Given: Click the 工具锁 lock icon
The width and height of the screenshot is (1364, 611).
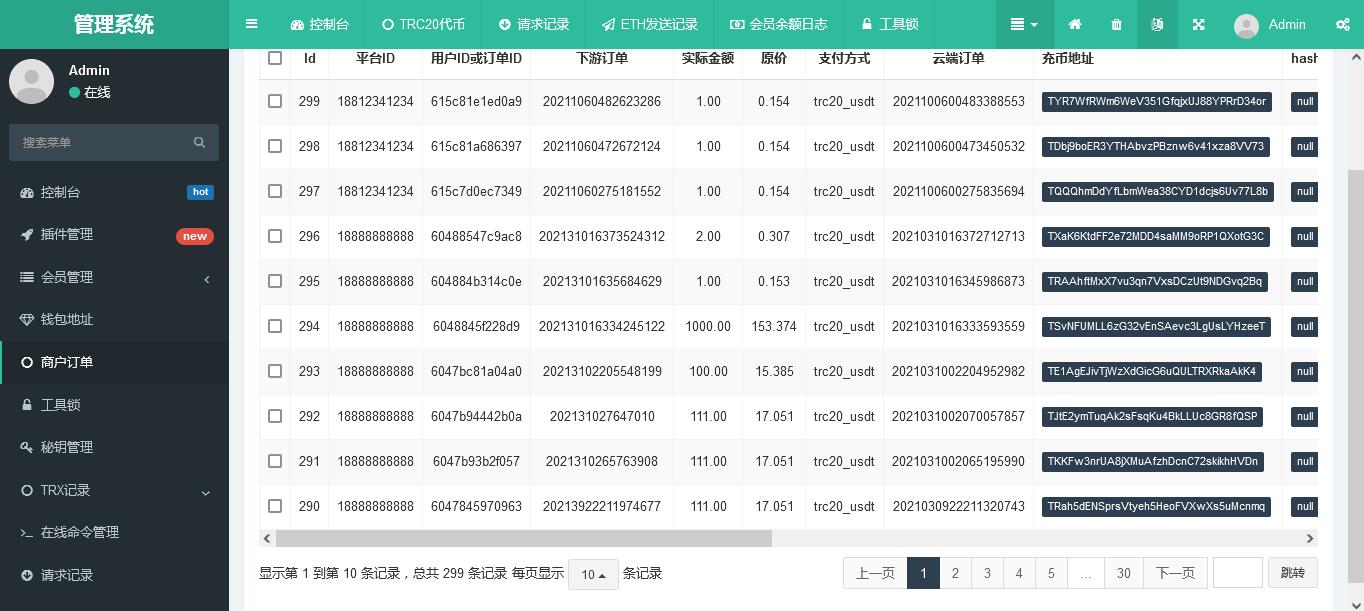Looking at the screenshot, I should coord(866,23).
